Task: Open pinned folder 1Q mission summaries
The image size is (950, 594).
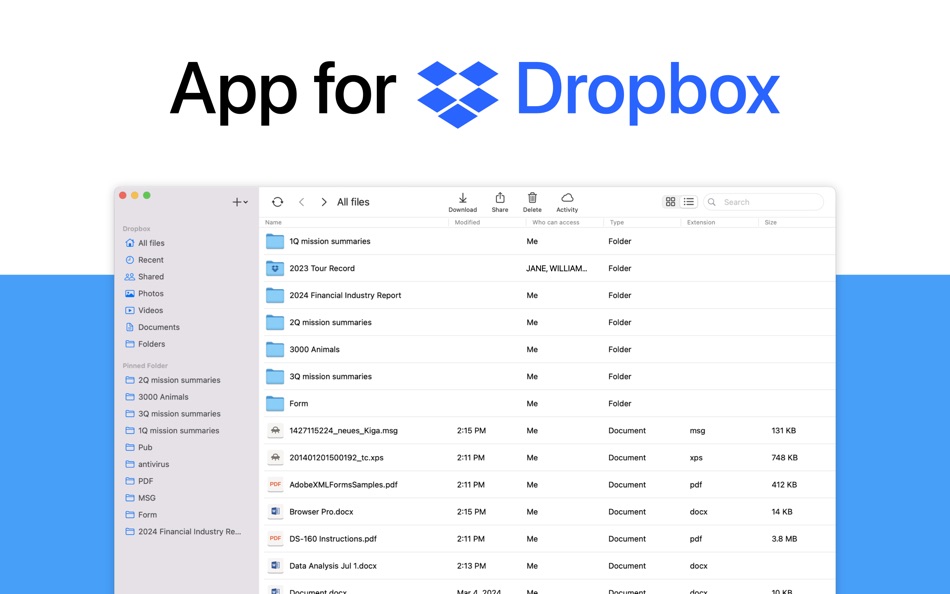Action: [172, 431]
